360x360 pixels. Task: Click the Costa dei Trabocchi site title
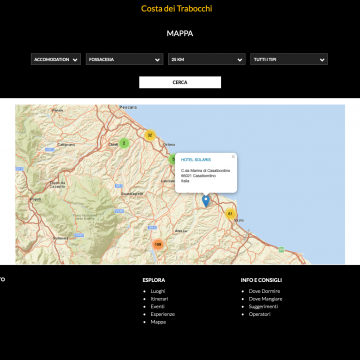click(x=177, y=9)
